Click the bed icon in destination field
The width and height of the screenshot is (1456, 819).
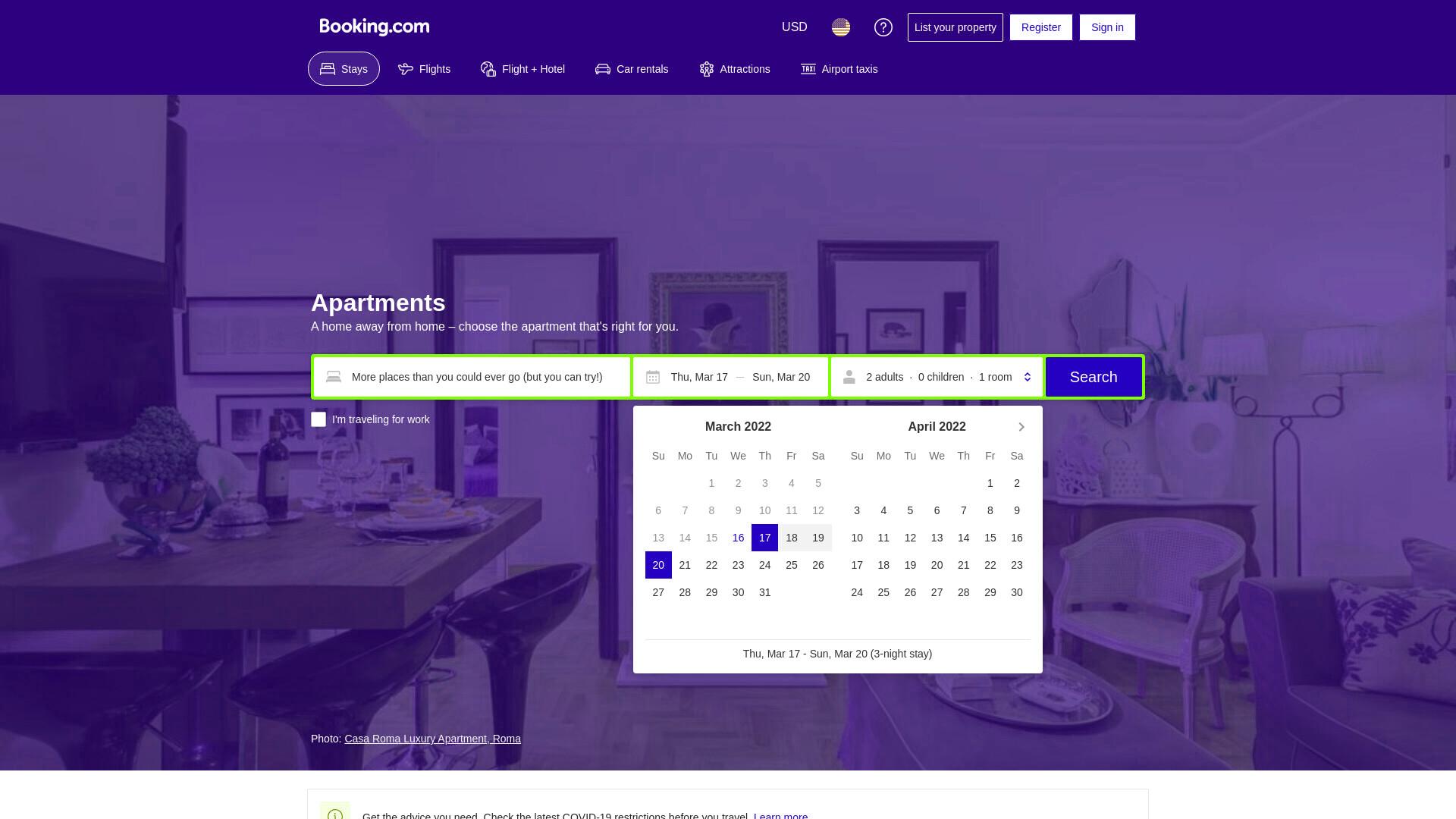[x=334, y=377]
